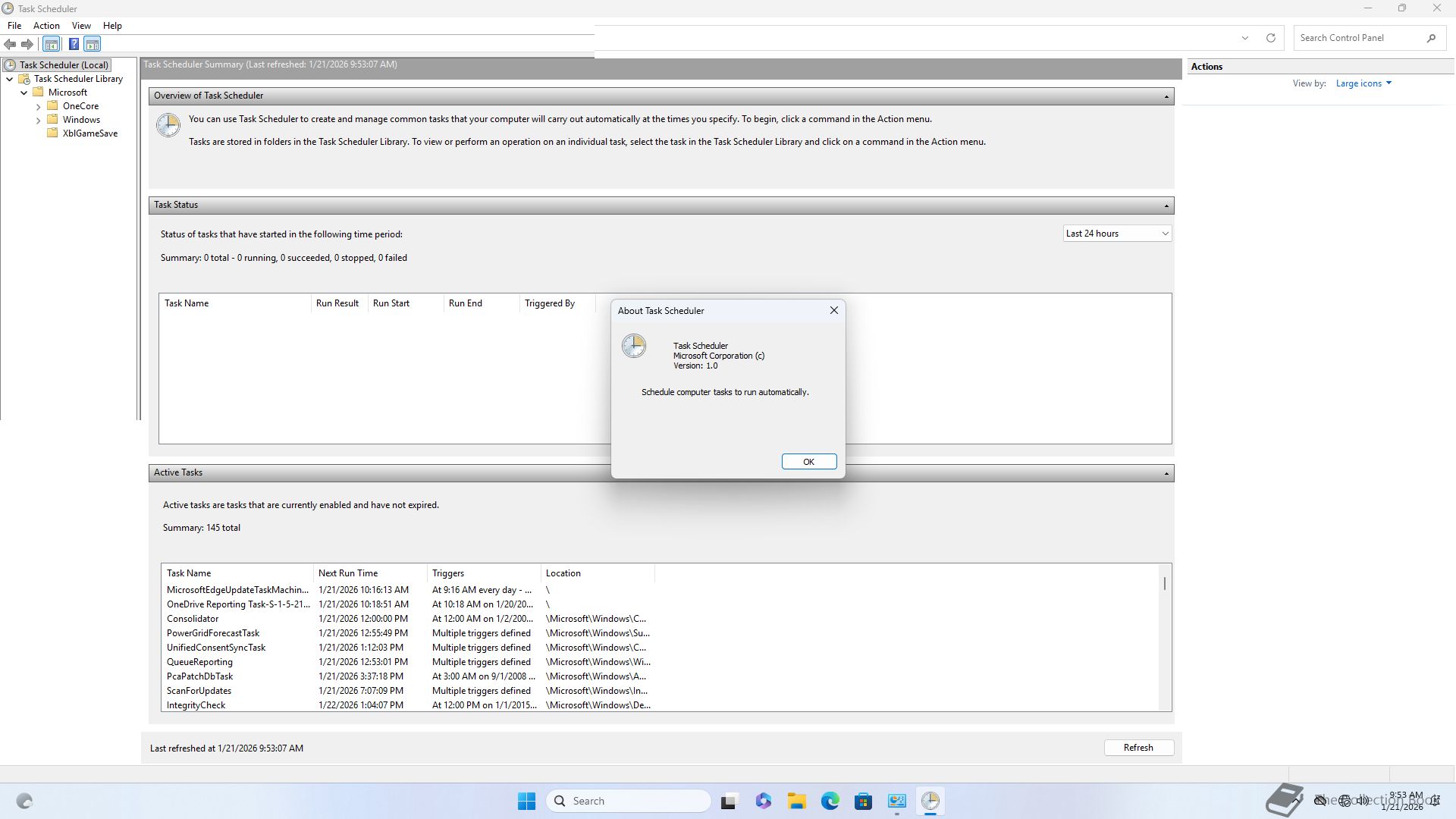1456x819 pixels.
Task: Open the Action menu
Action: 46,26
